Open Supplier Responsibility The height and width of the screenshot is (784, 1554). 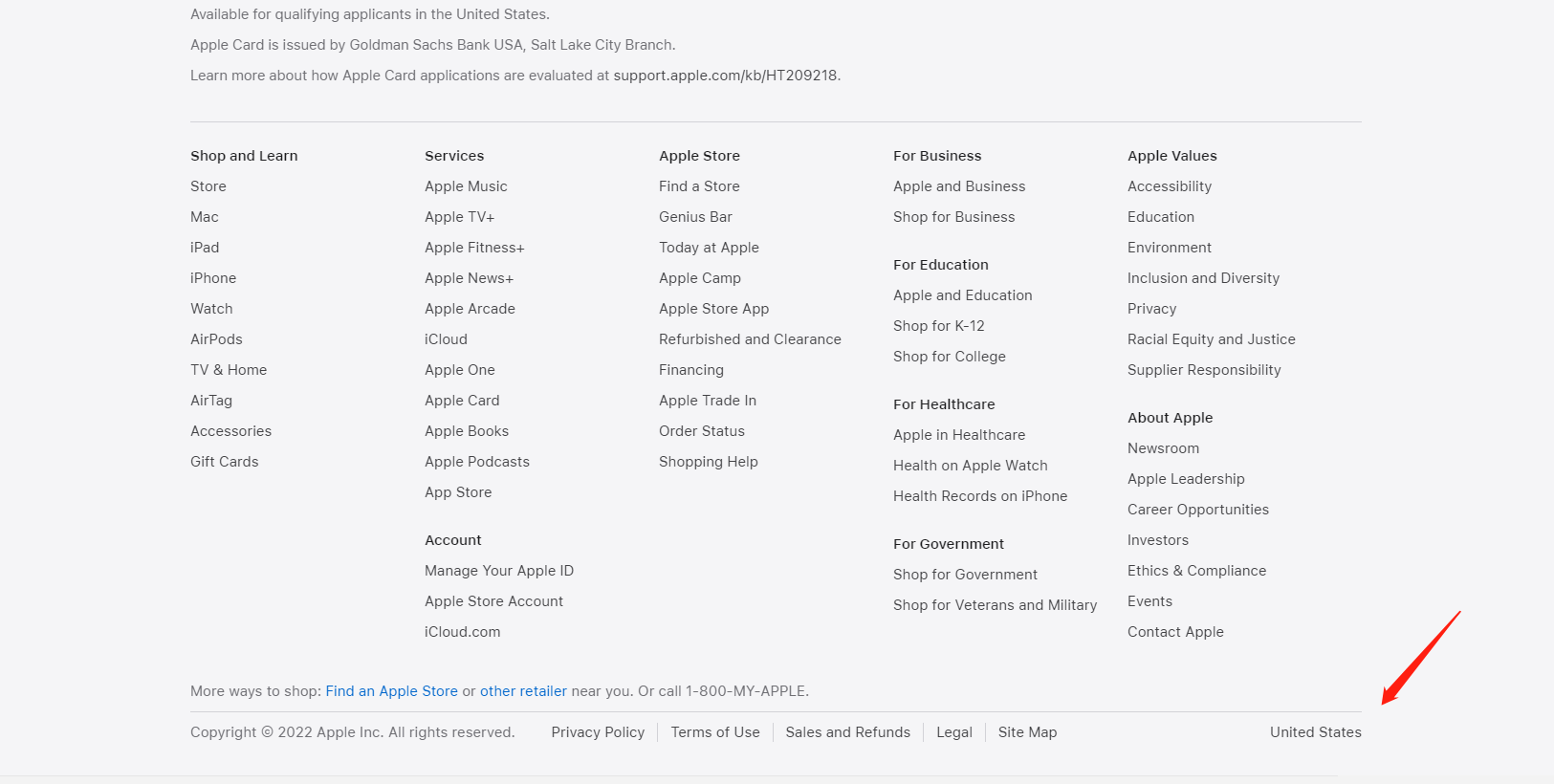(1204, 370)
